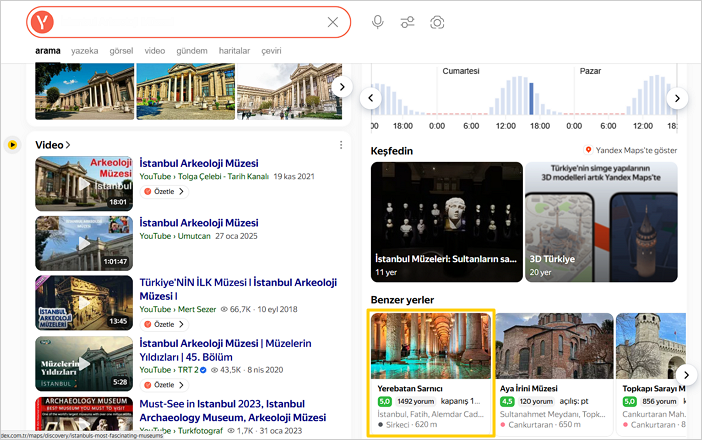702x440 pixels.
Task: Open Aya İrini Müzesi place card
Action: 554,374
